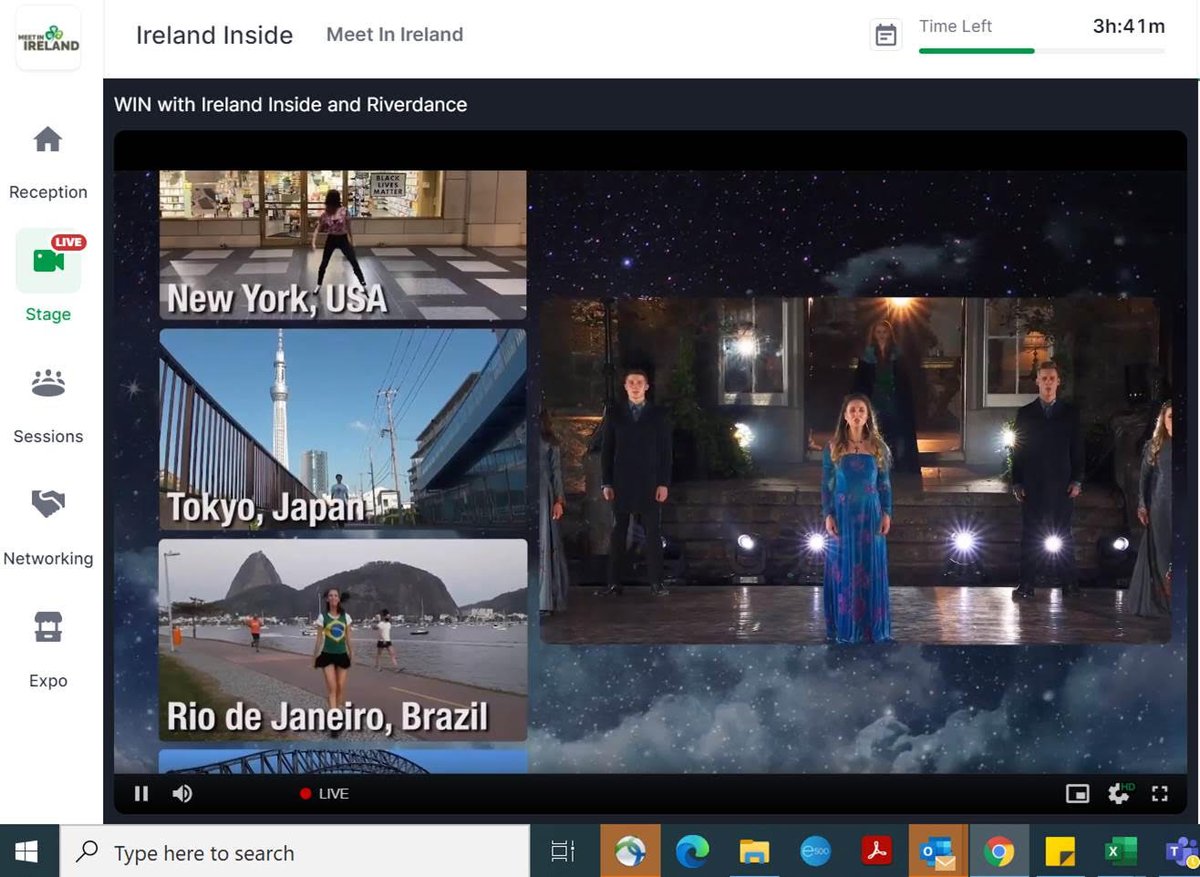
Task: Open the Sessions section
Action: (x=48, y=407)
